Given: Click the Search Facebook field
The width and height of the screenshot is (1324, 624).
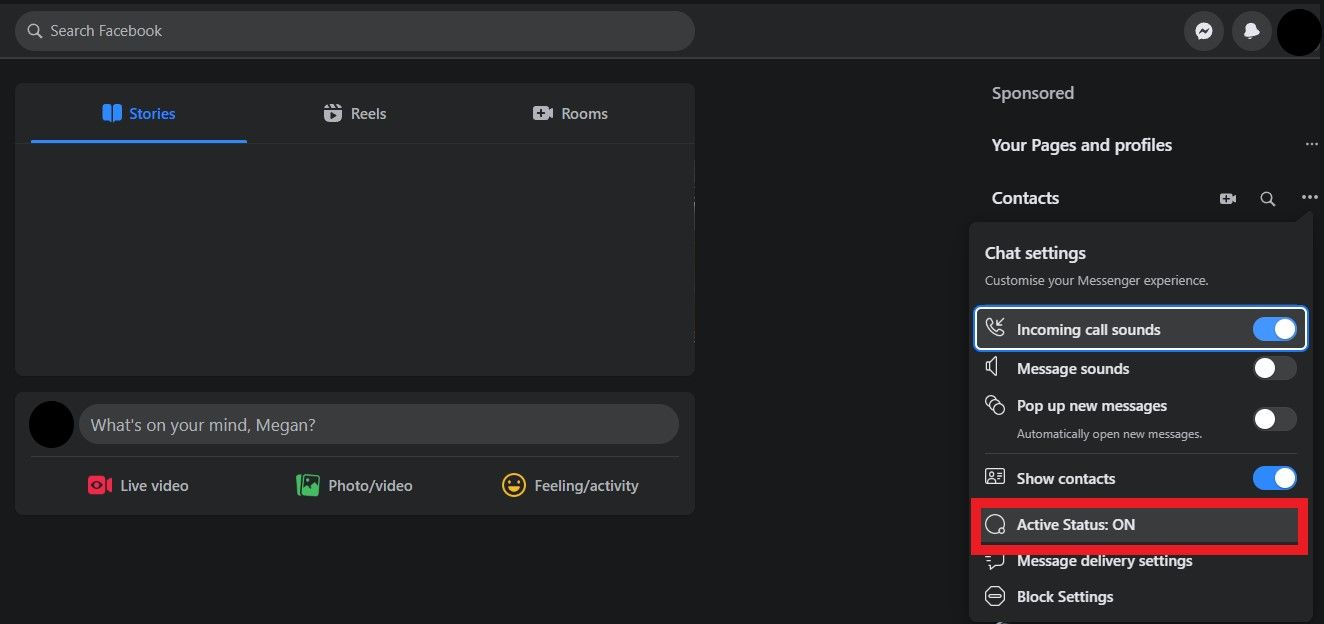Looking at the screenshot, I should point(355,31).
